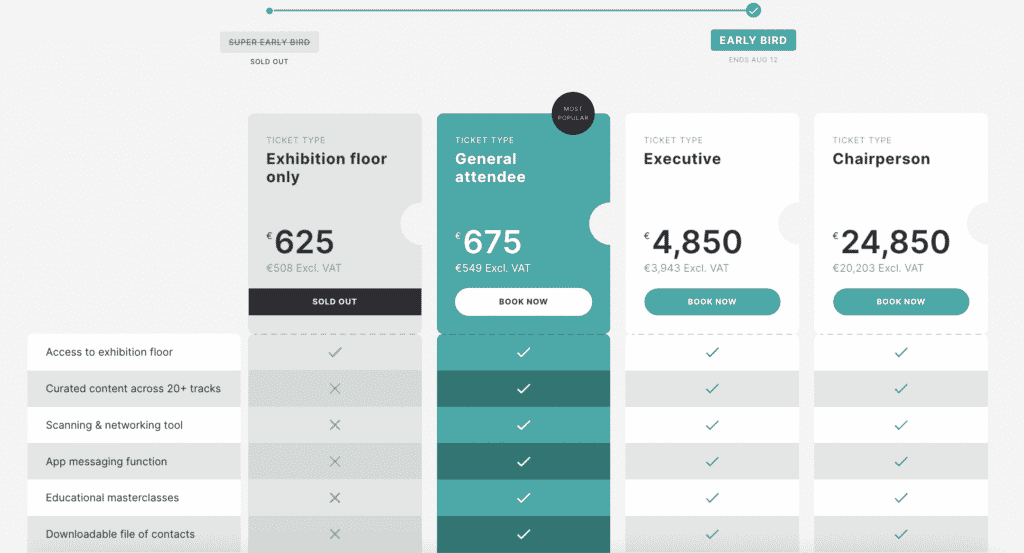Screen dimensions: 1024x553
Task: Click Exhibition floor only Downloadable contacts X icon
Action: click(335, 534)
